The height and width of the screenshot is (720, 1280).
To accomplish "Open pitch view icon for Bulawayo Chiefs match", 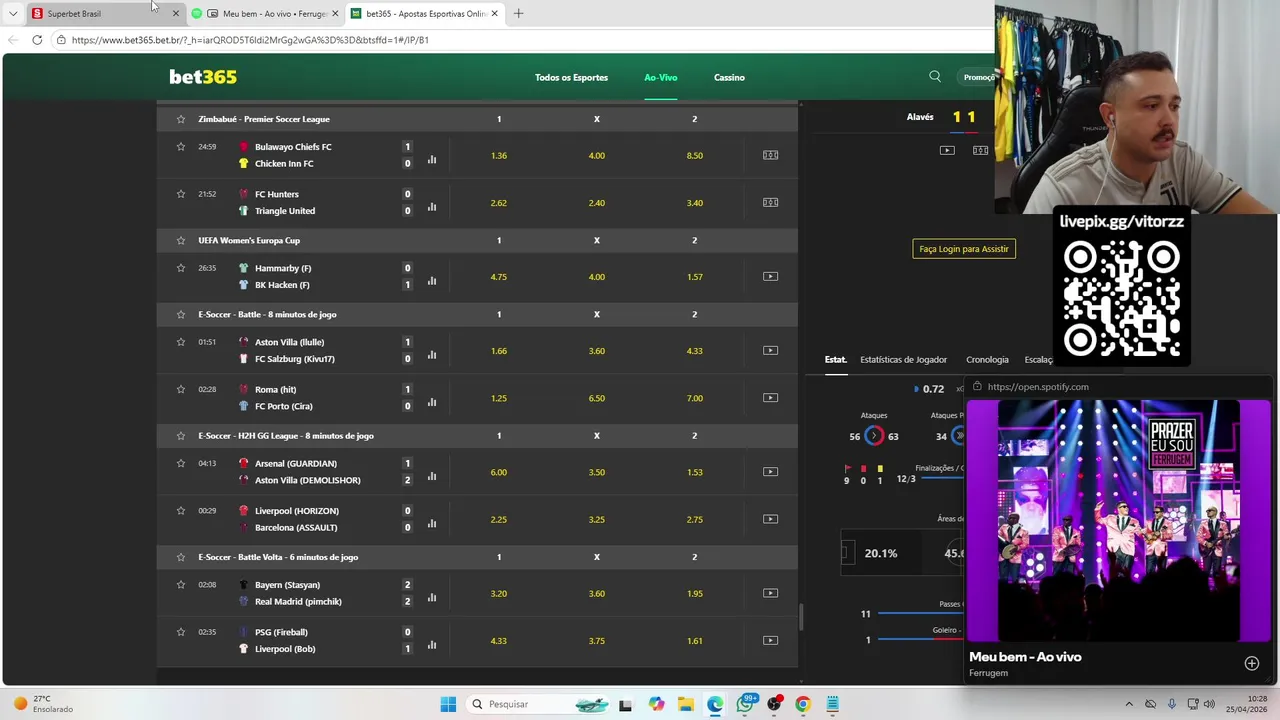I will pos(770,155).
